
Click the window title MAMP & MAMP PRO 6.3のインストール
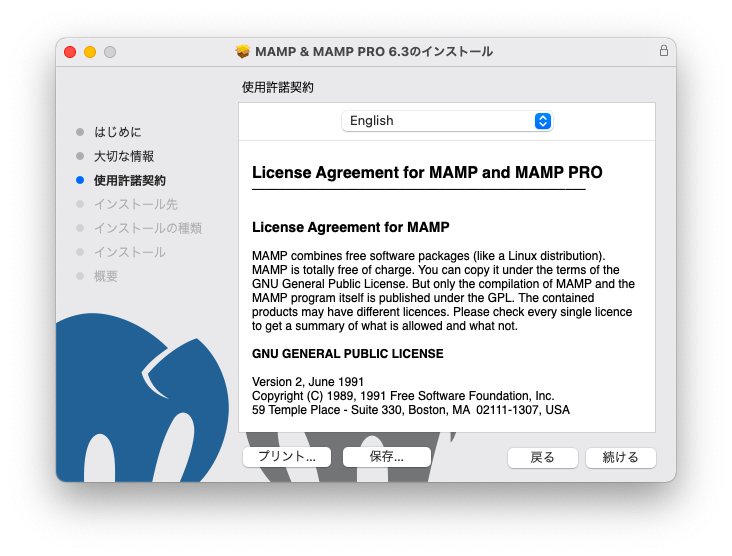(x=374, y=51)
